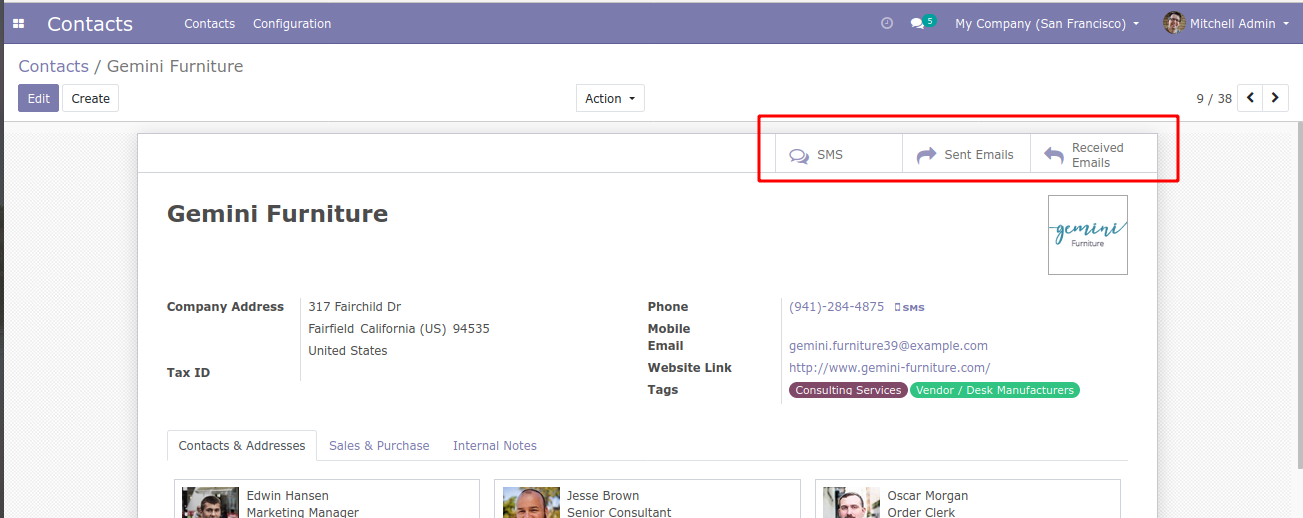Click Mitchell Admin avatar picture
This screenshot has width=1303, height=518.
[x=1174, y=23]
